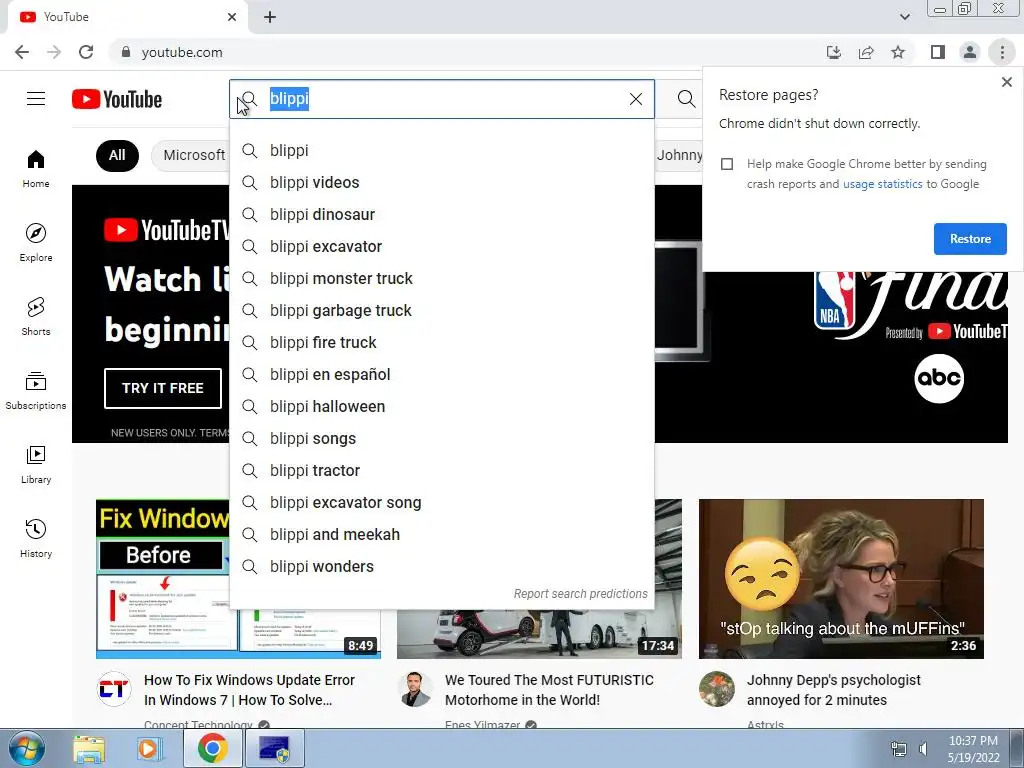
Task: Choose suggestion "blippi songs"
Action: click(441, 438)
